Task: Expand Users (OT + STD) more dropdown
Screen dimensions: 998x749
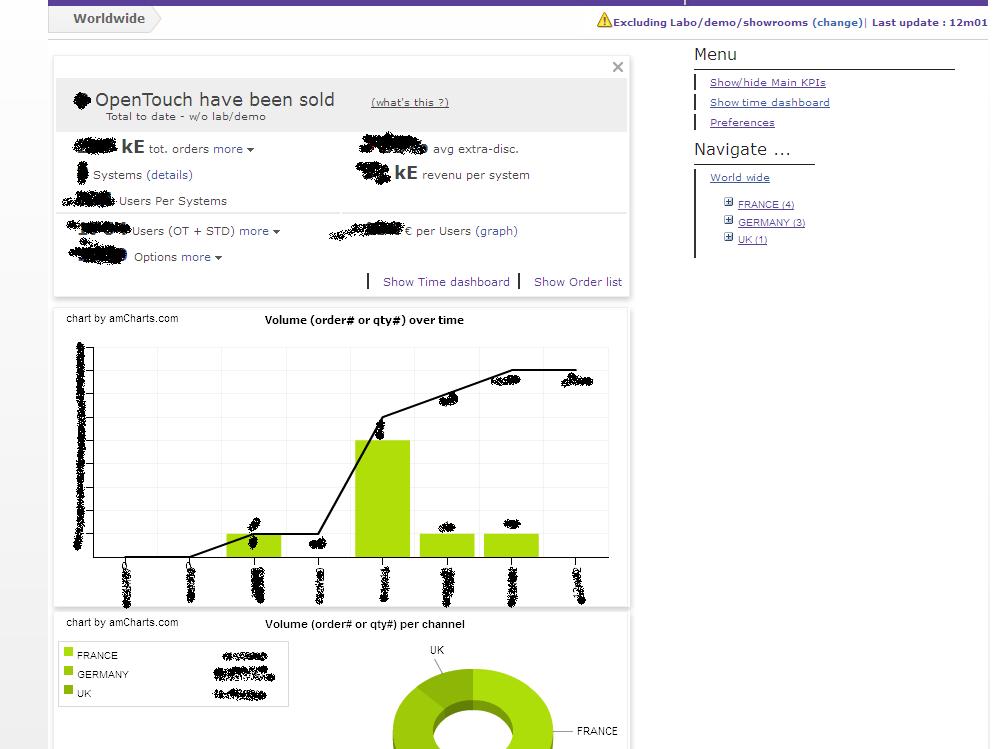Action: (x=260, y=232)
